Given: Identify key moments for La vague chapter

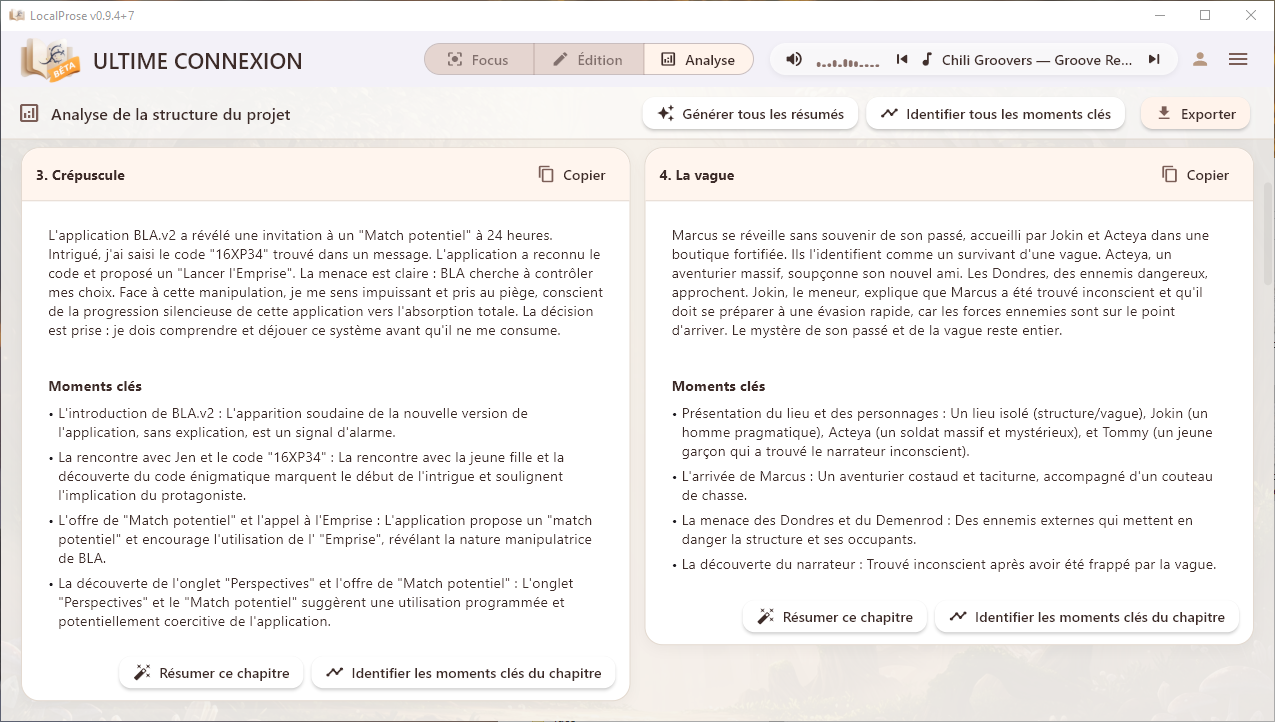Looking at the screenshot, I should coord(1086,617).
